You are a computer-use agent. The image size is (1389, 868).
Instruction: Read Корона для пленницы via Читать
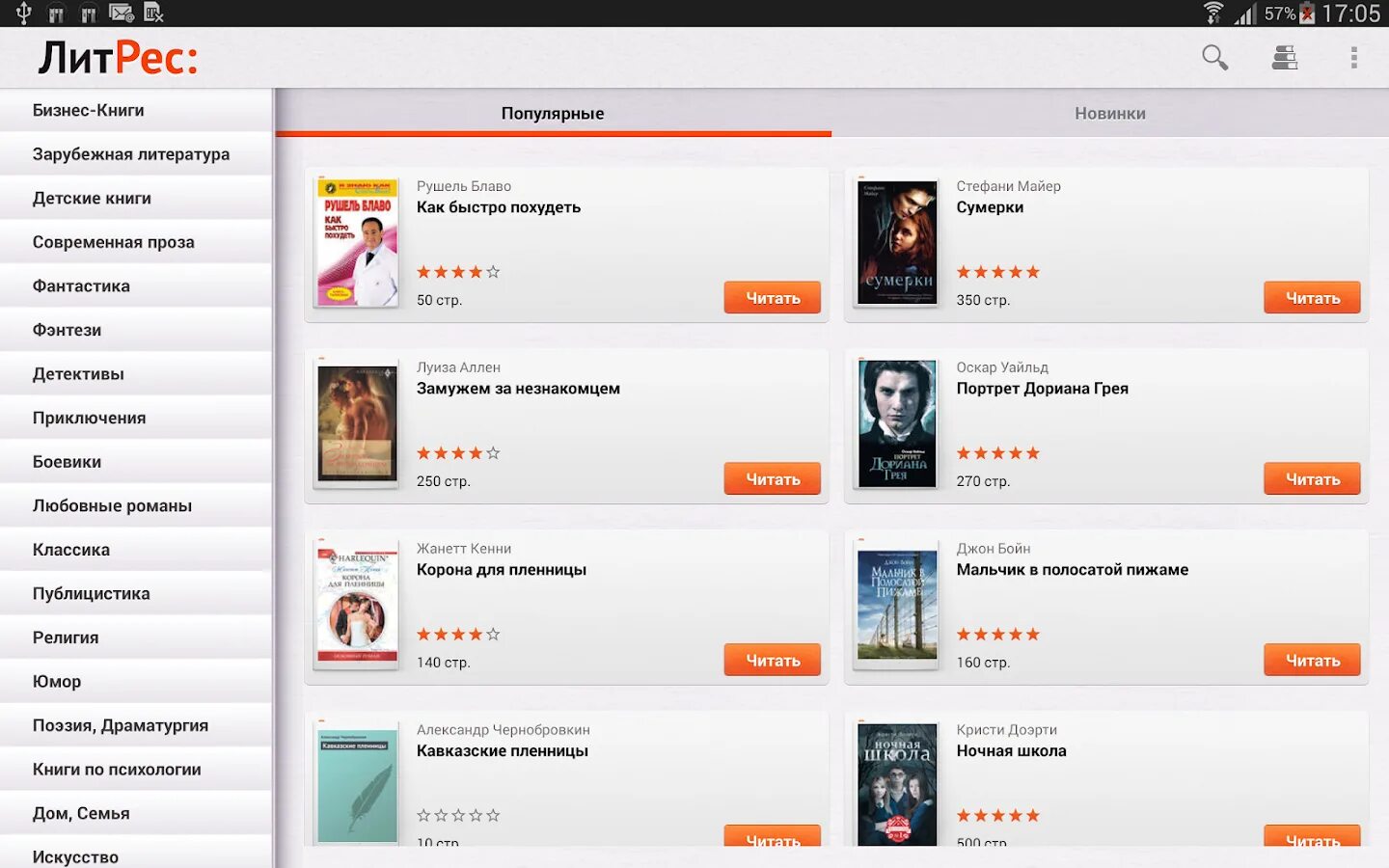[773, 661]
